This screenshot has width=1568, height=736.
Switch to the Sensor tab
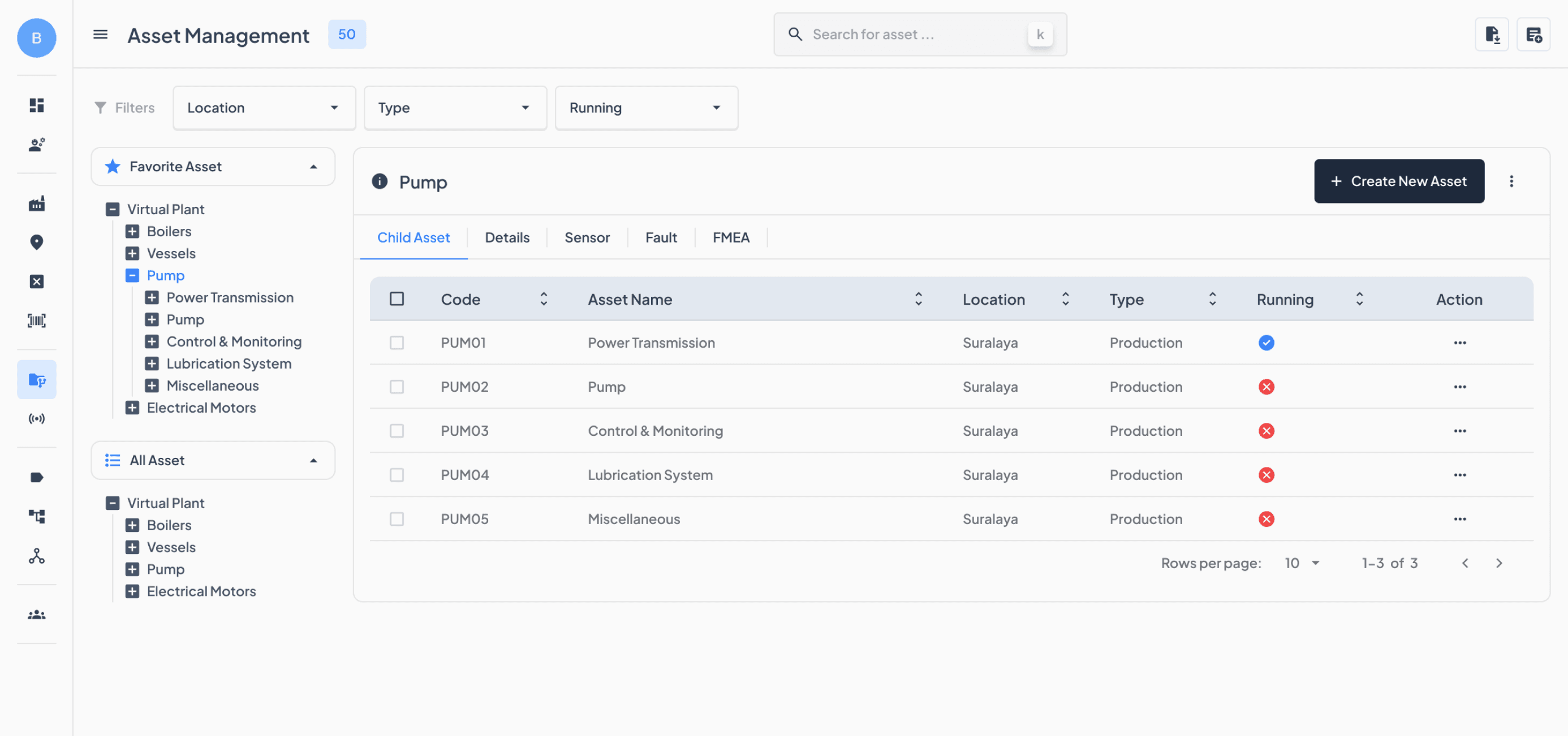point(586,237)
